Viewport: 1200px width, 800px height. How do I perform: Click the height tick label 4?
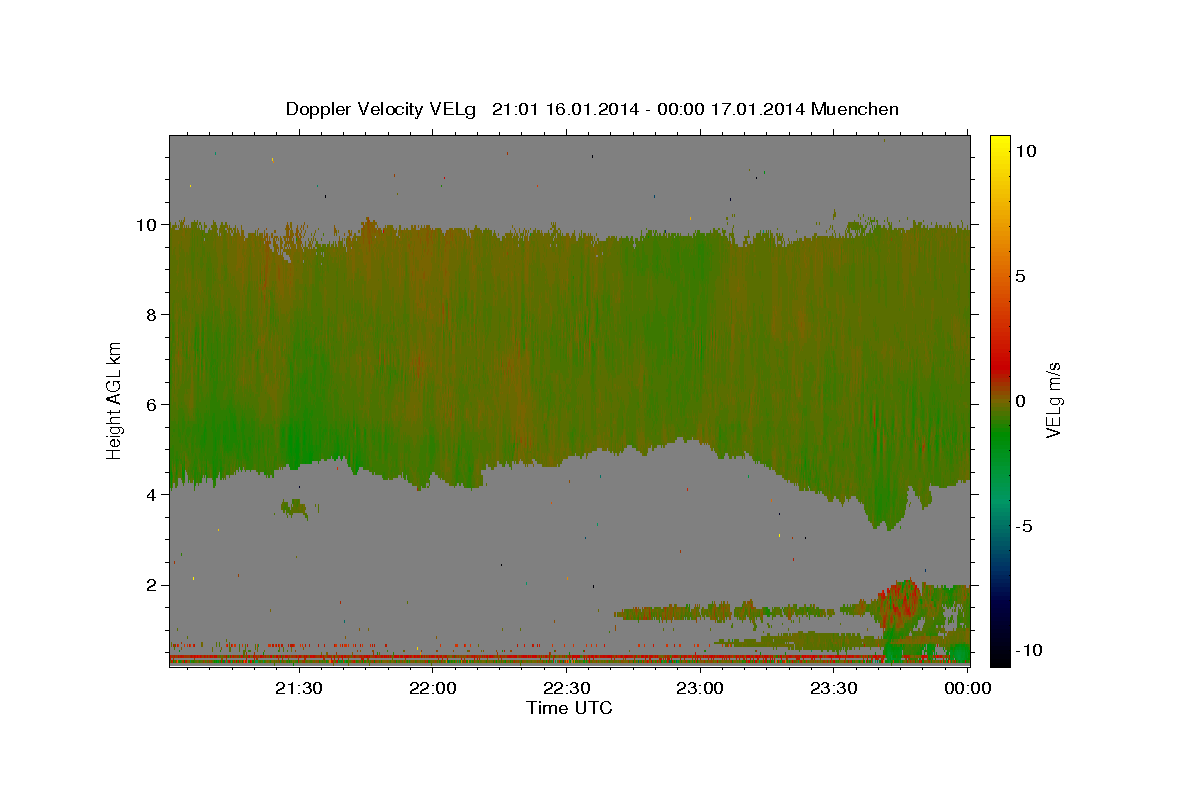pyautogui.click(x=153, y=495)
